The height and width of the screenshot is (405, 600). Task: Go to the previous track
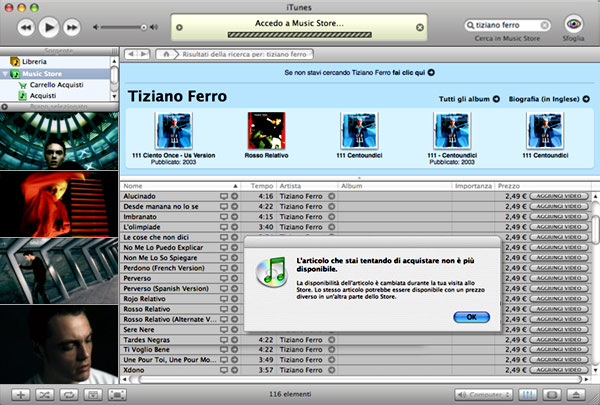[24, 26]
